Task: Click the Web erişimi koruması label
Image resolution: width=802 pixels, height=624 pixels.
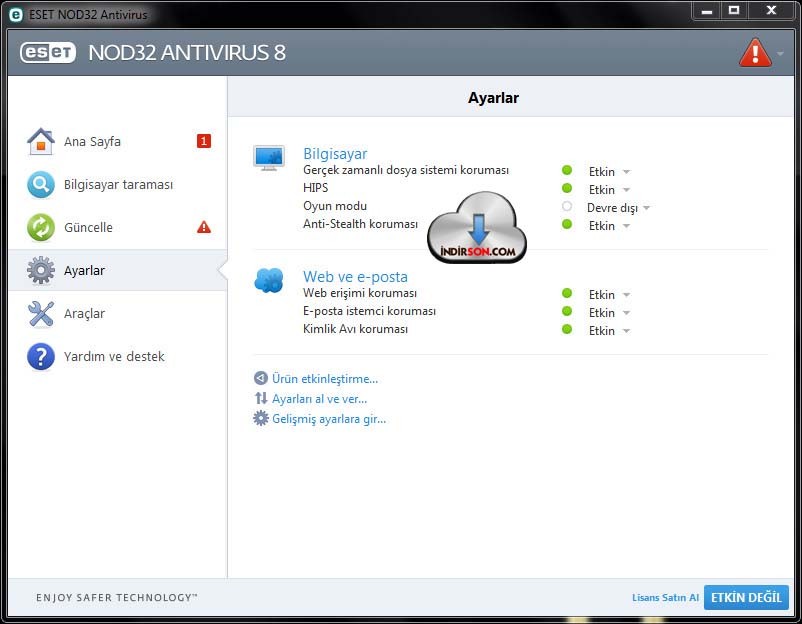Action: [360, 293]
